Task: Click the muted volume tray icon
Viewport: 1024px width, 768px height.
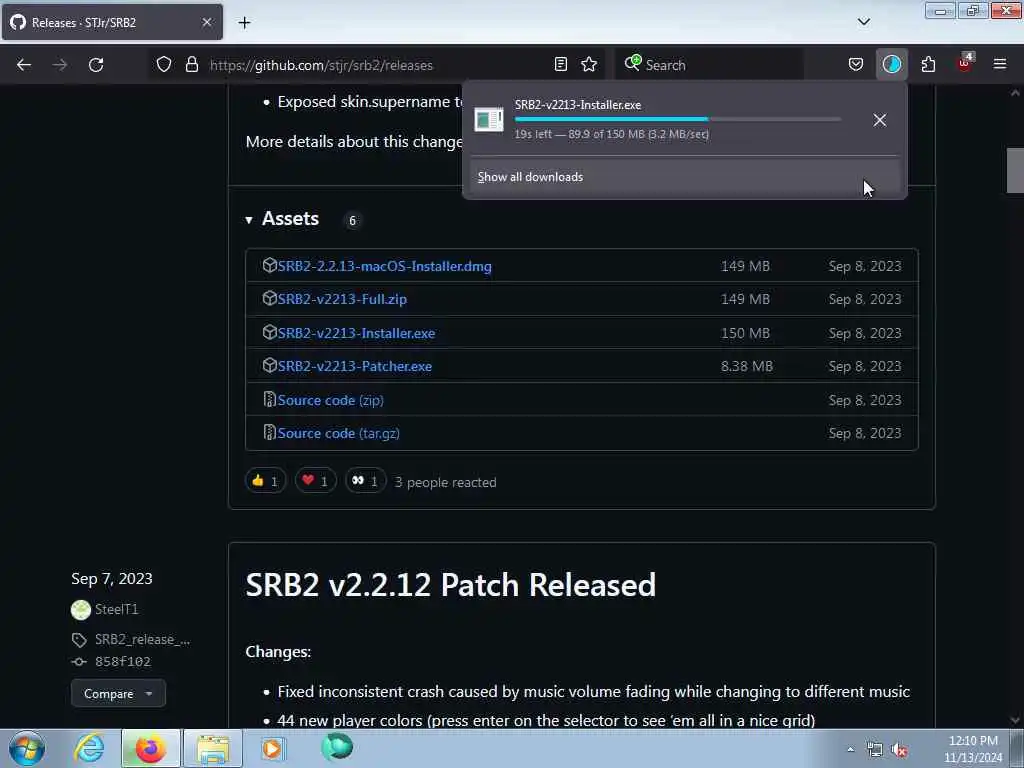Action: click(899, 750)
